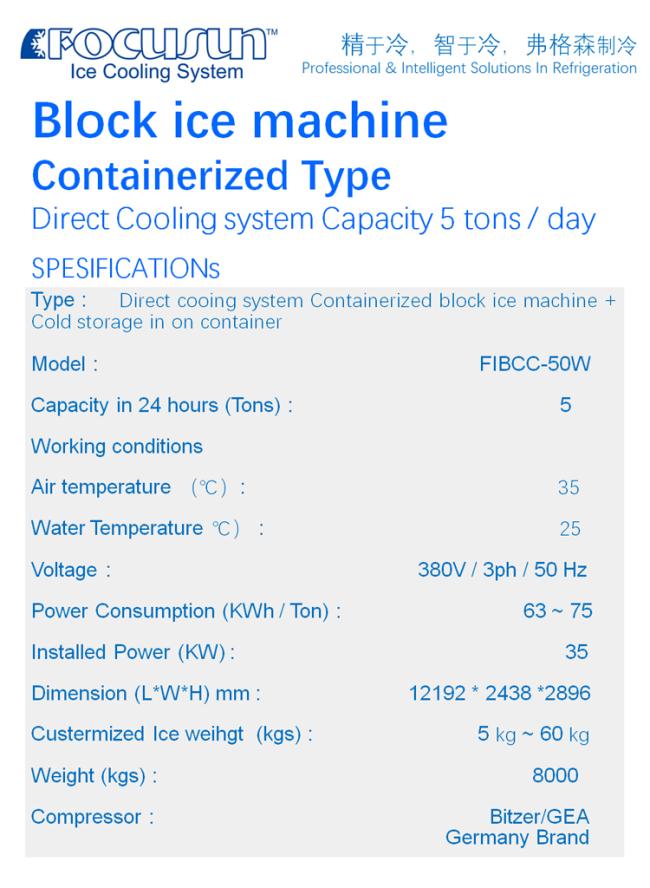Screen dimensions: 650x888
Task: Click the "Containerized Type" heading
Action: coord(211,176)
